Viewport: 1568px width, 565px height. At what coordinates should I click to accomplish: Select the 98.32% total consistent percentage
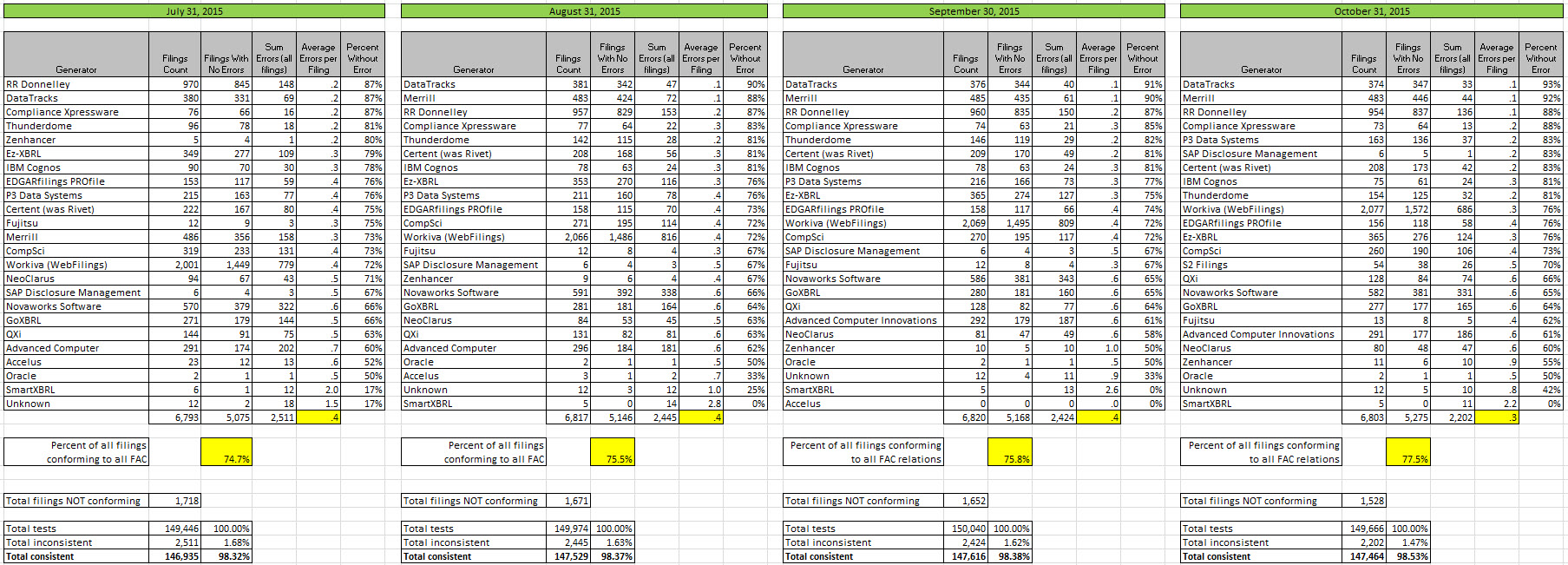(226, 556)
